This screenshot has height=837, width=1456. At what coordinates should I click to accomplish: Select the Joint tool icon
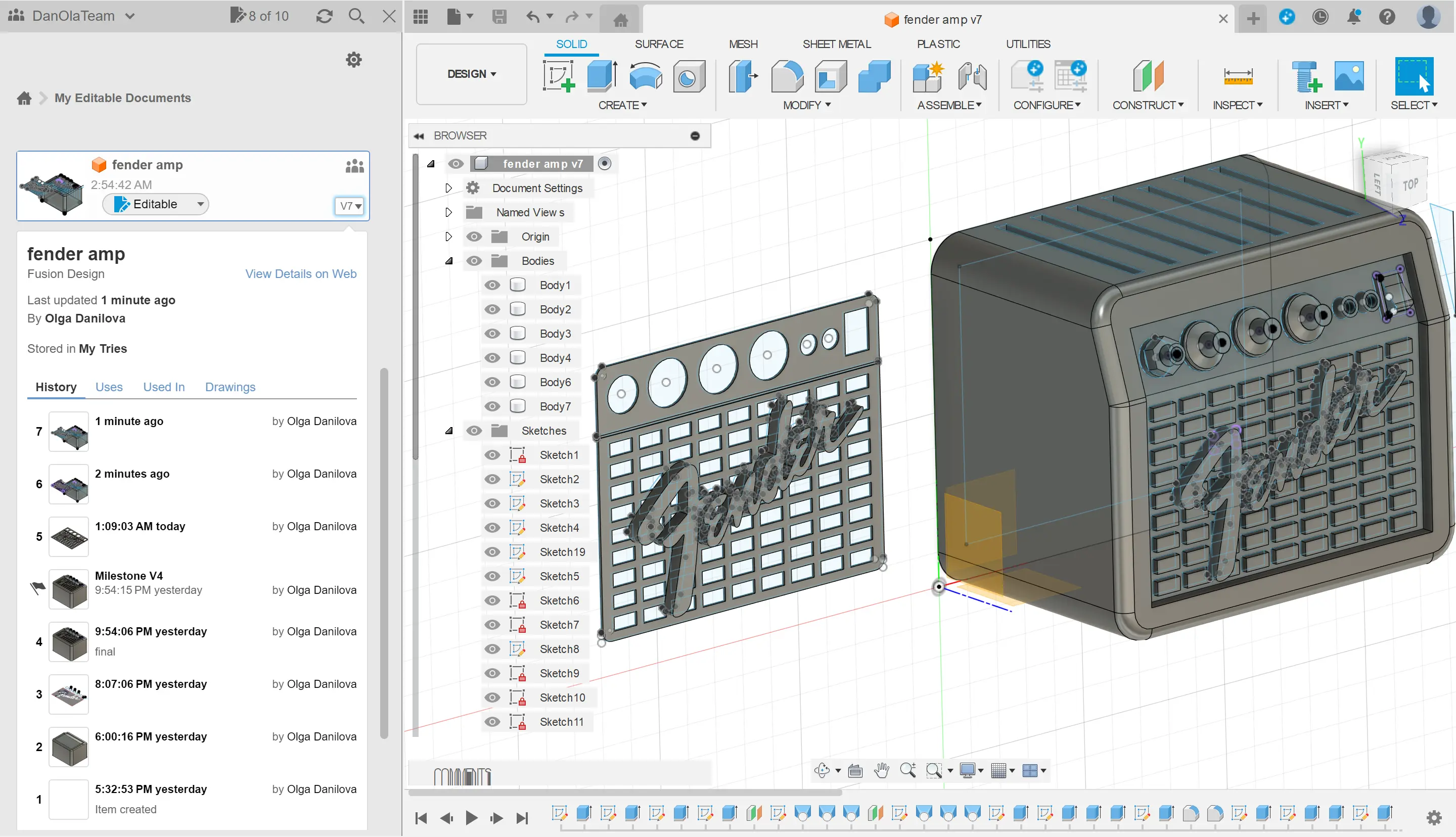pos(973,76)
